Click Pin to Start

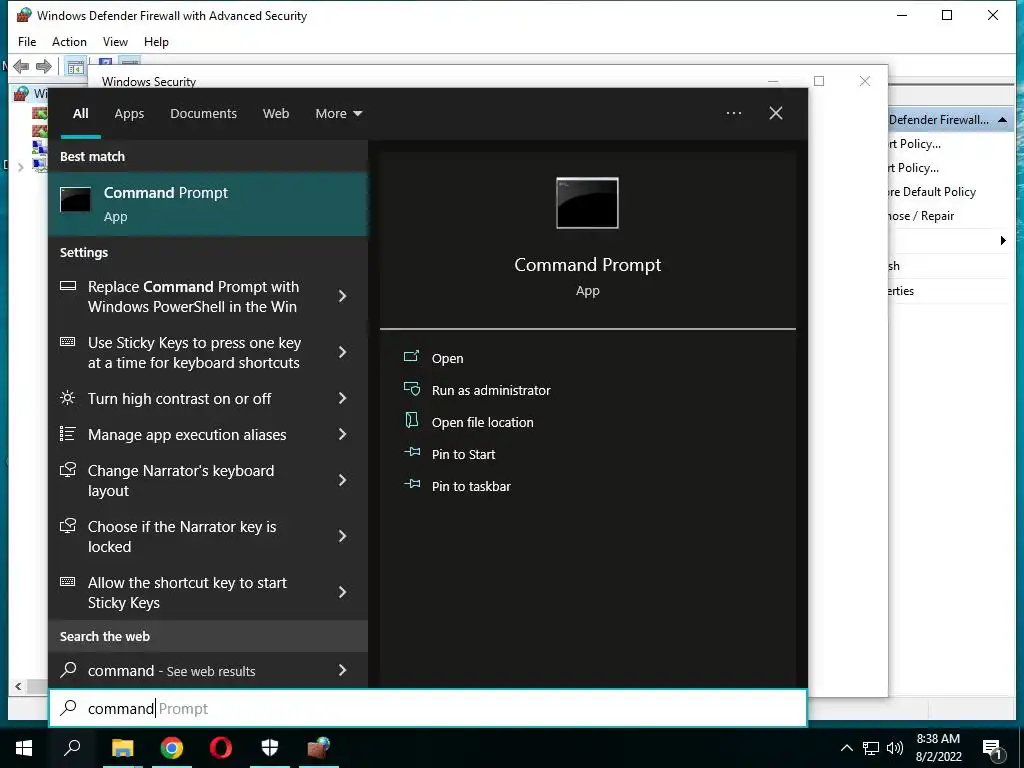tap(464, 455)
